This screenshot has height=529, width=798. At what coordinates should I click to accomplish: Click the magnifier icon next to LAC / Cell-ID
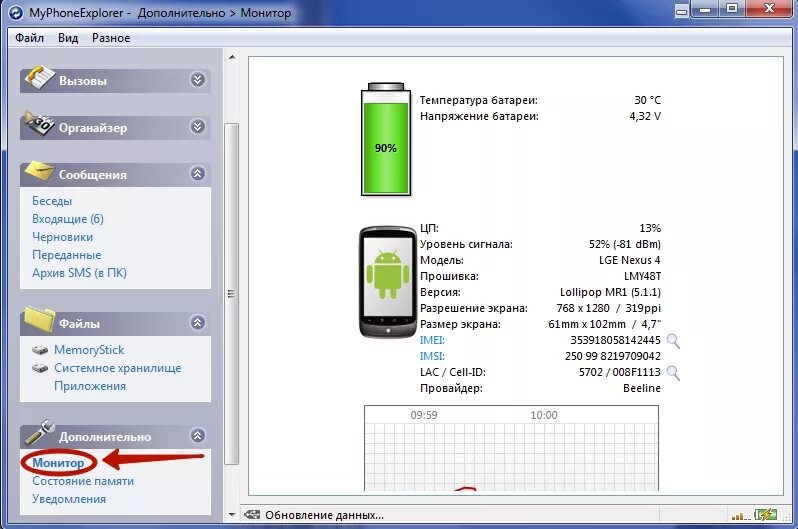tap(673, 373)
